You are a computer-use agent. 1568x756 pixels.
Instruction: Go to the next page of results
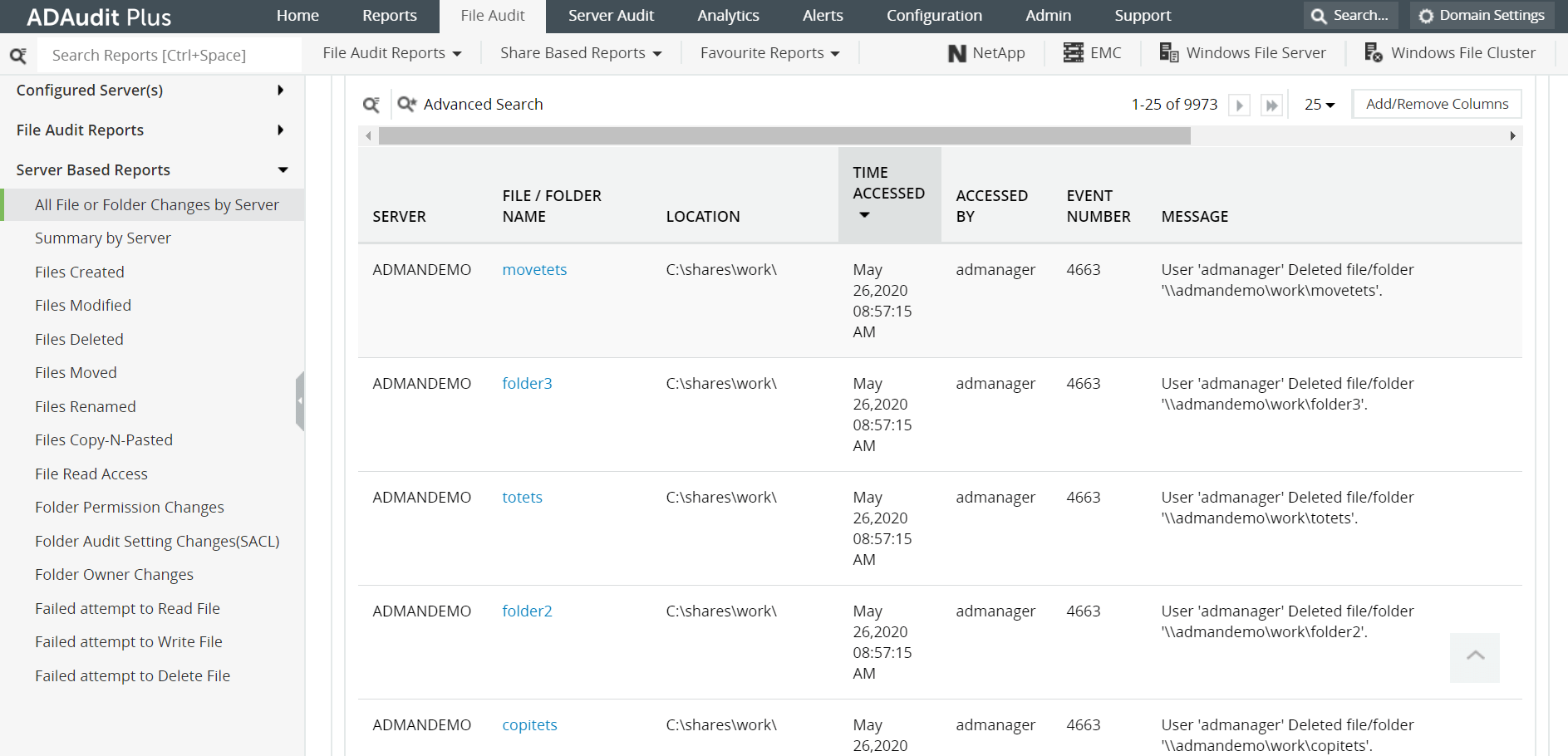point(1239,106)
